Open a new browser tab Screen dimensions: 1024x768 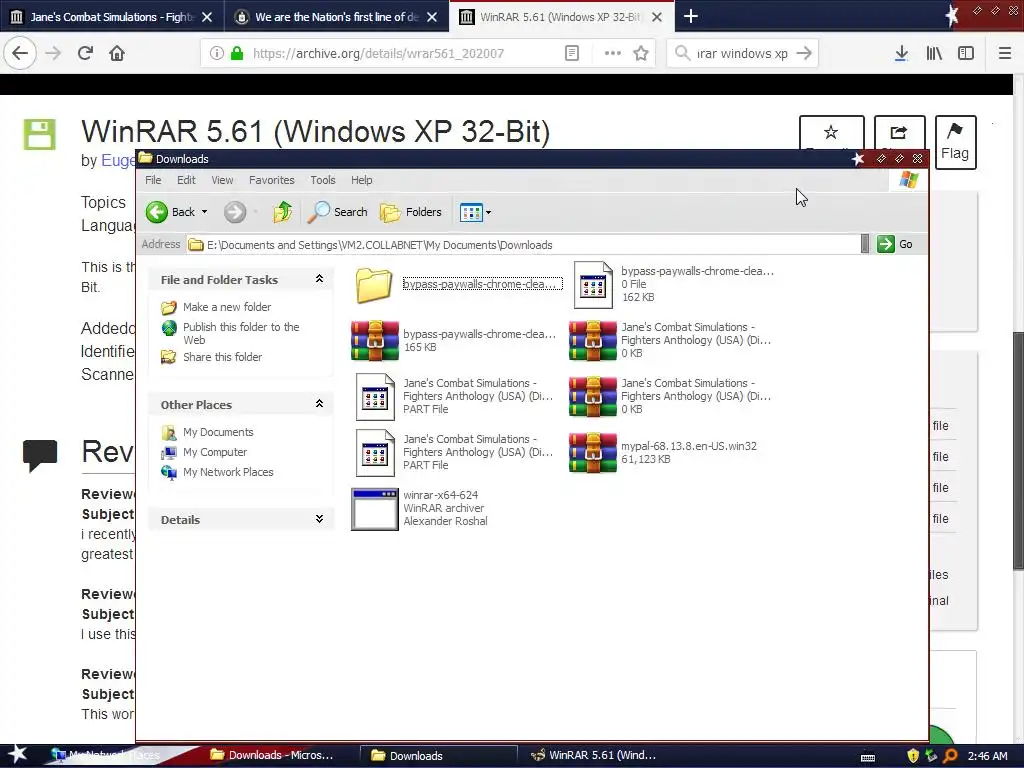(x=691, y=16)
